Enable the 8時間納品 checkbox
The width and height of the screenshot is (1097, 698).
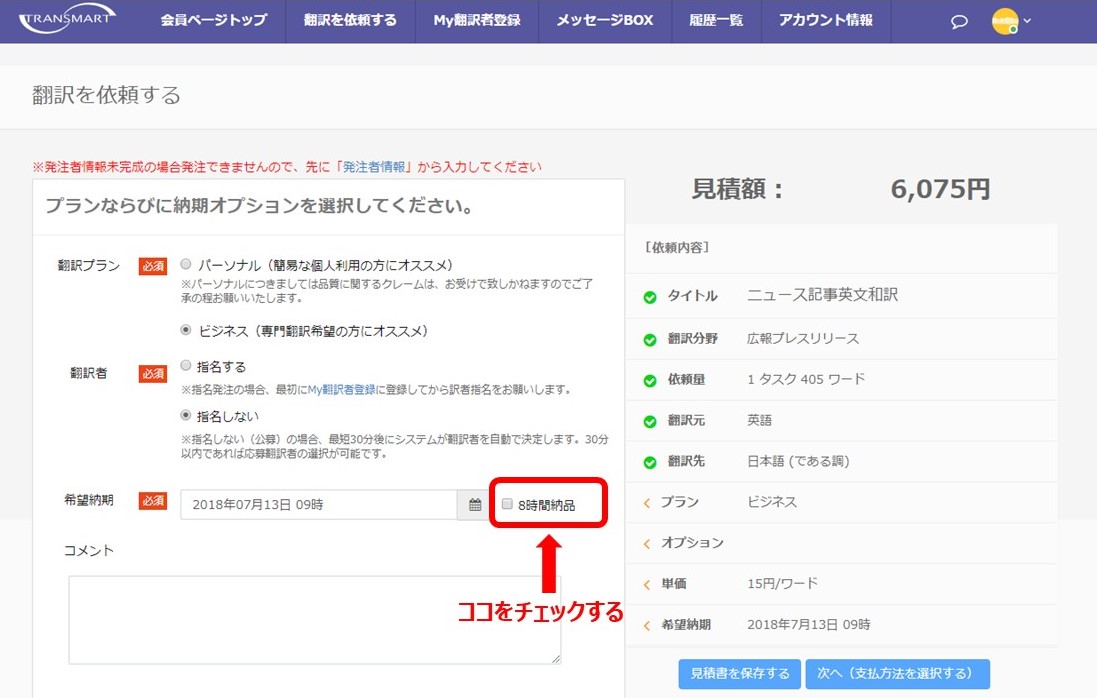[506, 506]
